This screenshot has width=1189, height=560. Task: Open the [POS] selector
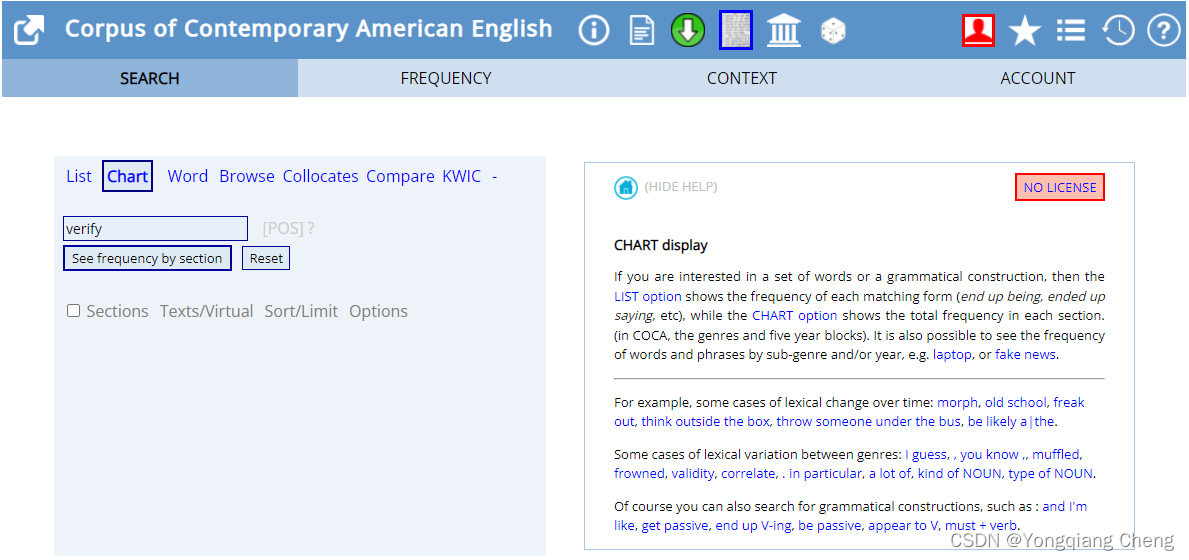coord(283,228)
